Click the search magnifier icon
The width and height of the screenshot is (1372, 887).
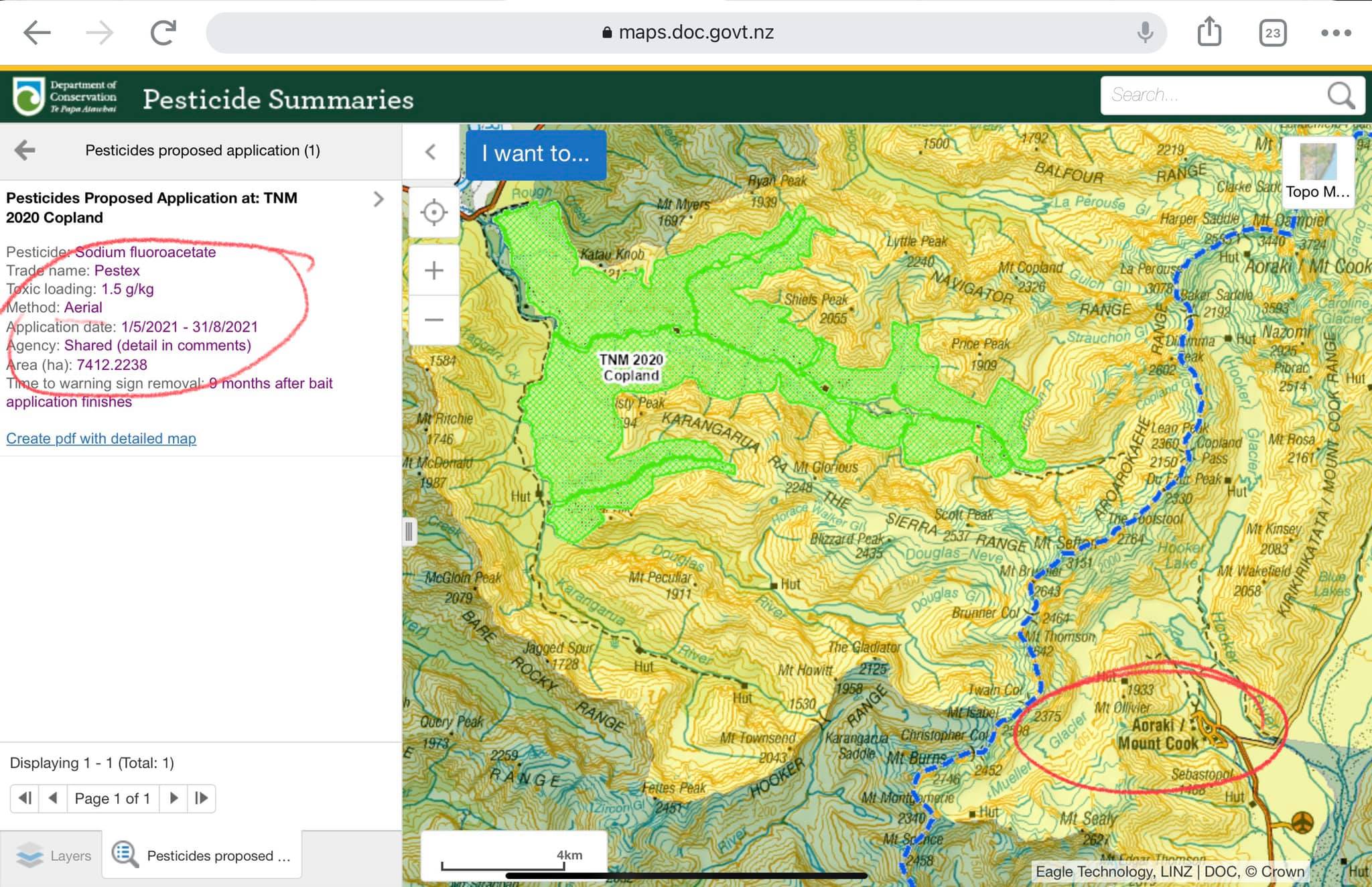tap(1341, 96)
